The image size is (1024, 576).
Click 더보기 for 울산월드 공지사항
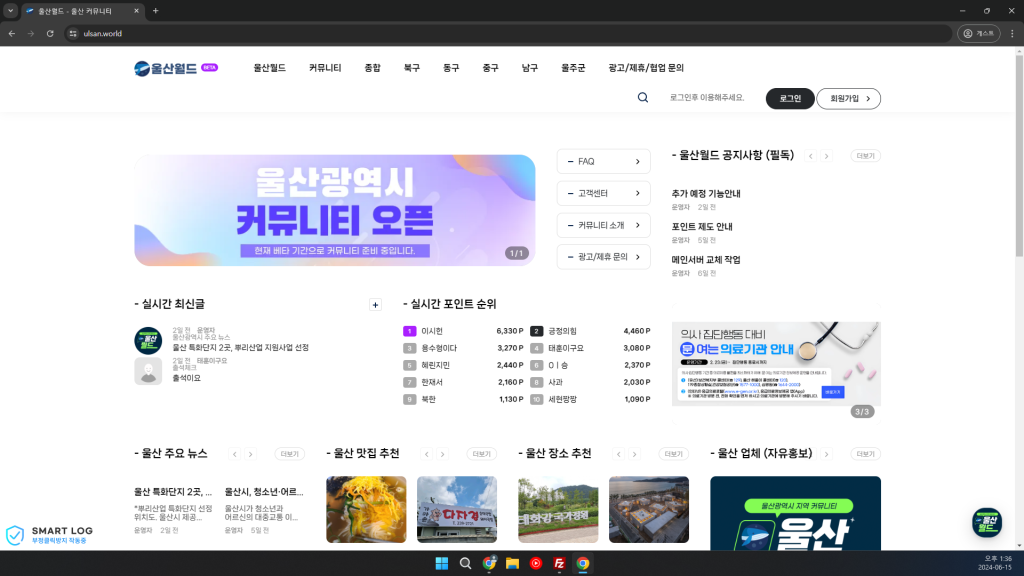point(865,156)
